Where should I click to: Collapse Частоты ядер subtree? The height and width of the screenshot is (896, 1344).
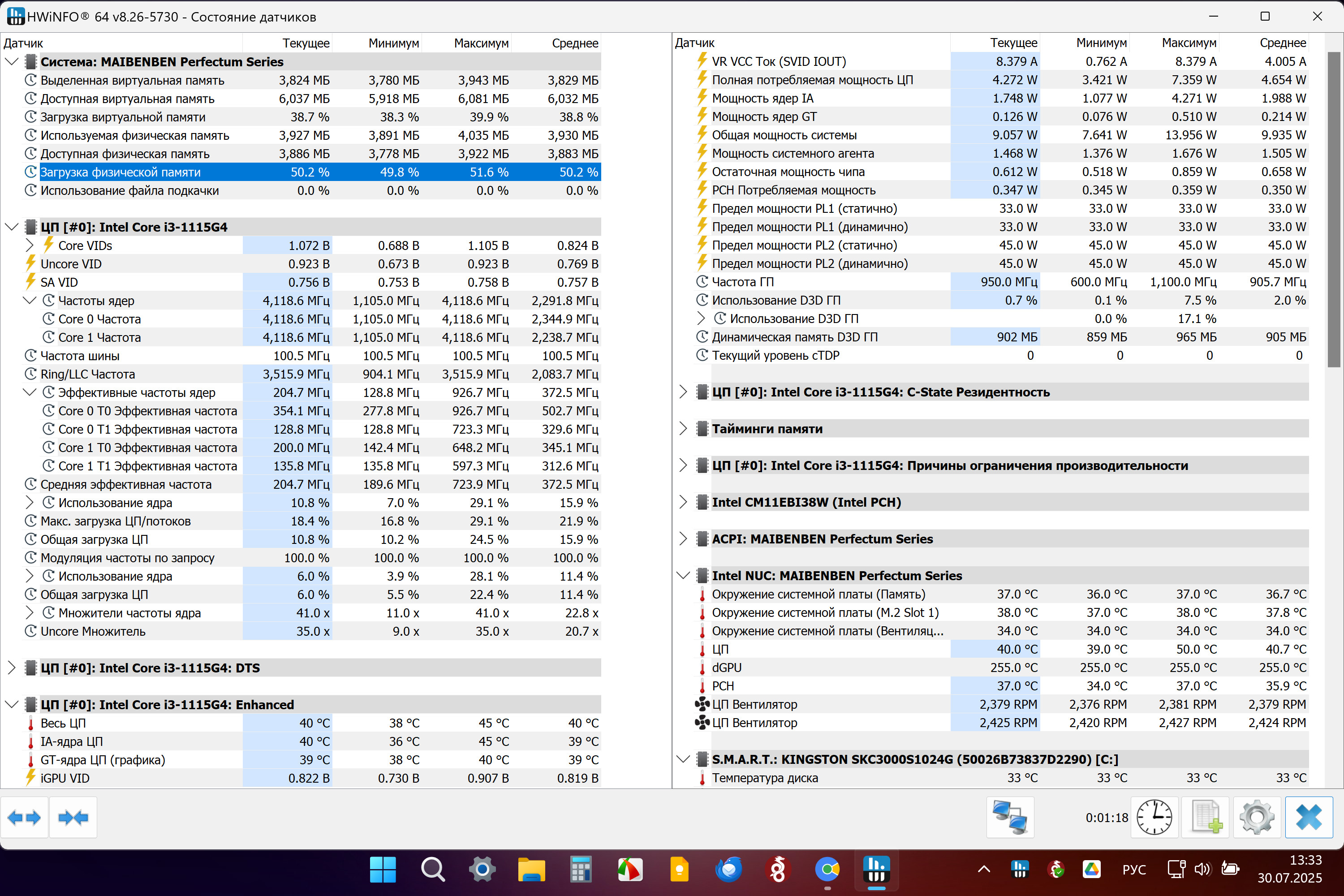[x=30, y=301]
